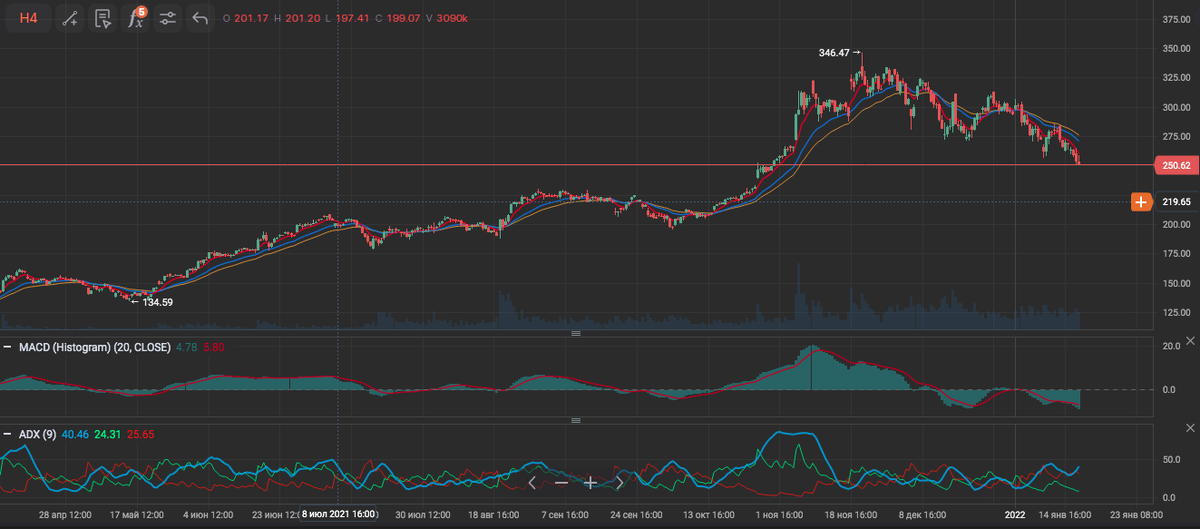
Task: Open MACD (Histogram) indicator settings label
Action: [x=94, y=347]
